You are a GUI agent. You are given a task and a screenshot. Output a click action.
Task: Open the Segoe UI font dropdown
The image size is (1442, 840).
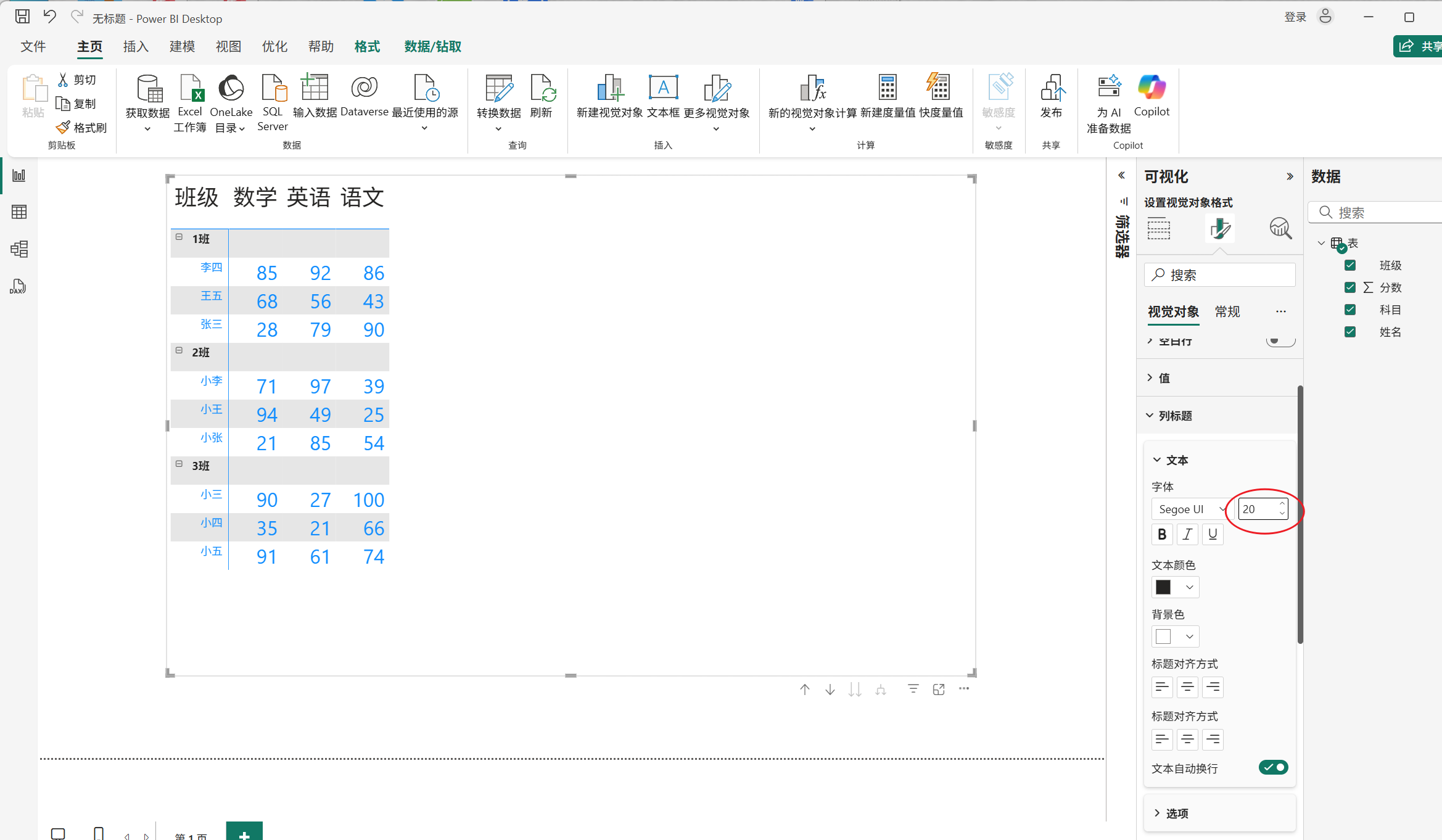pos(1190,509)
